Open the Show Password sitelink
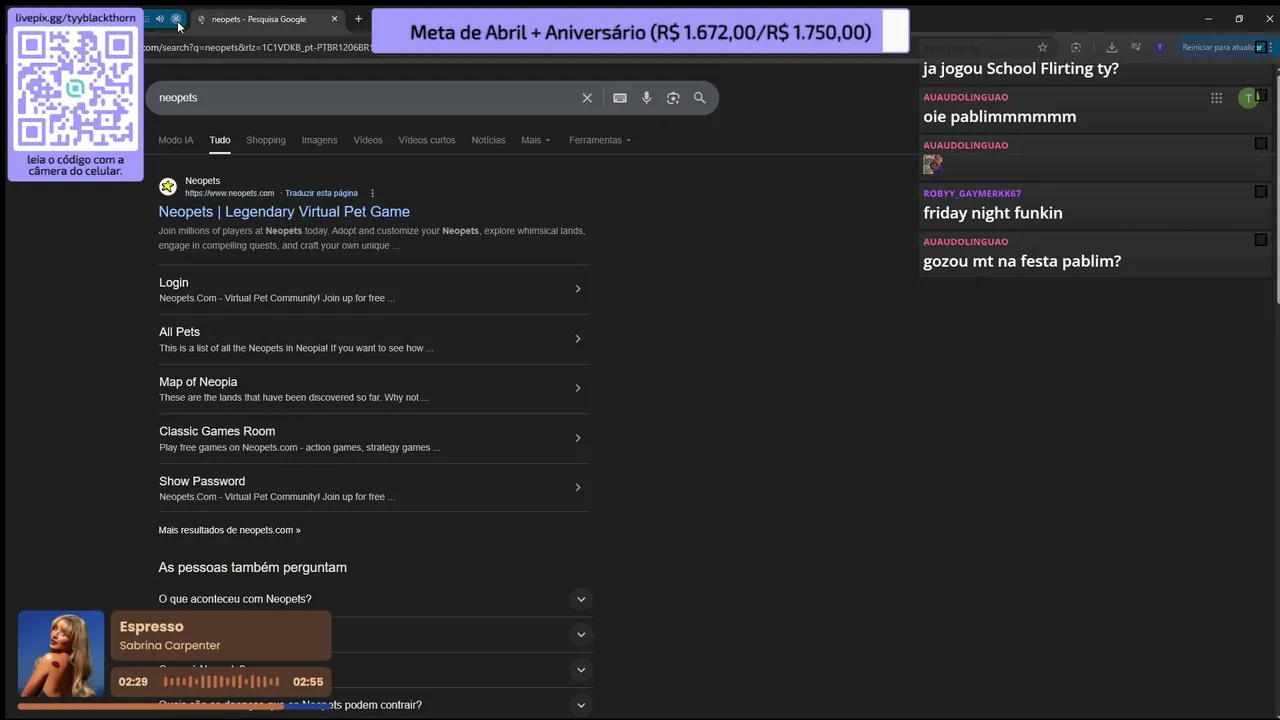 tap(202, 481)
